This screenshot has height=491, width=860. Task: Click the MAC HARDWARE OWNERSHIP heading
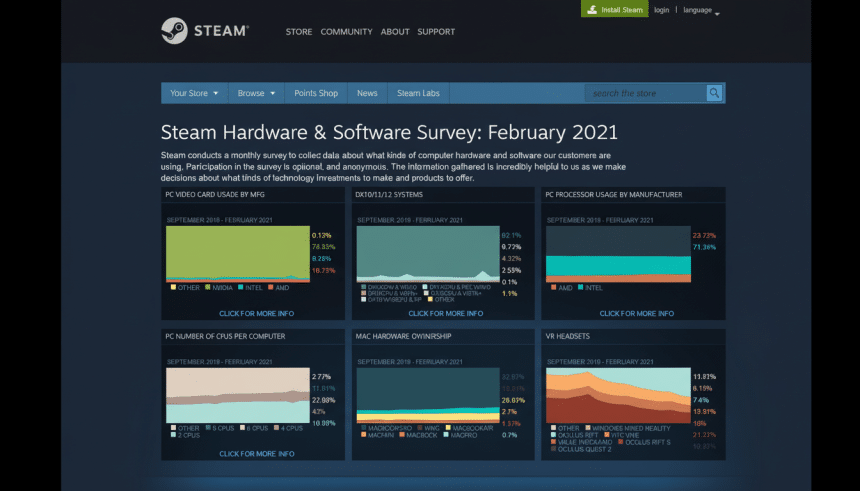403,336
